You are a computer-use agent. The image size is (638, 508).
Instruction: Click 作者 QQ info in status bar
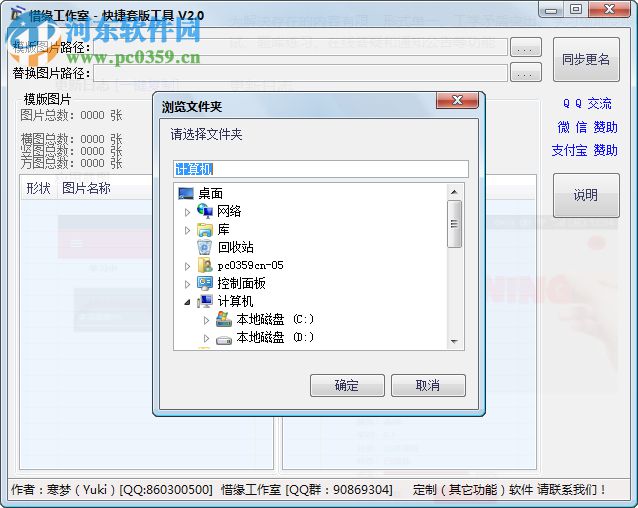[x=112, y=489]
